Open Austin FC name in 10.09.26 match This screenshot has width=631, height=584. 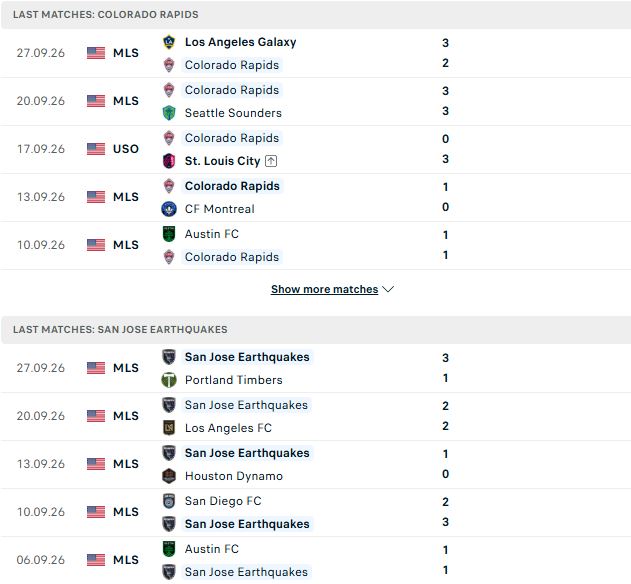(212, 234)
